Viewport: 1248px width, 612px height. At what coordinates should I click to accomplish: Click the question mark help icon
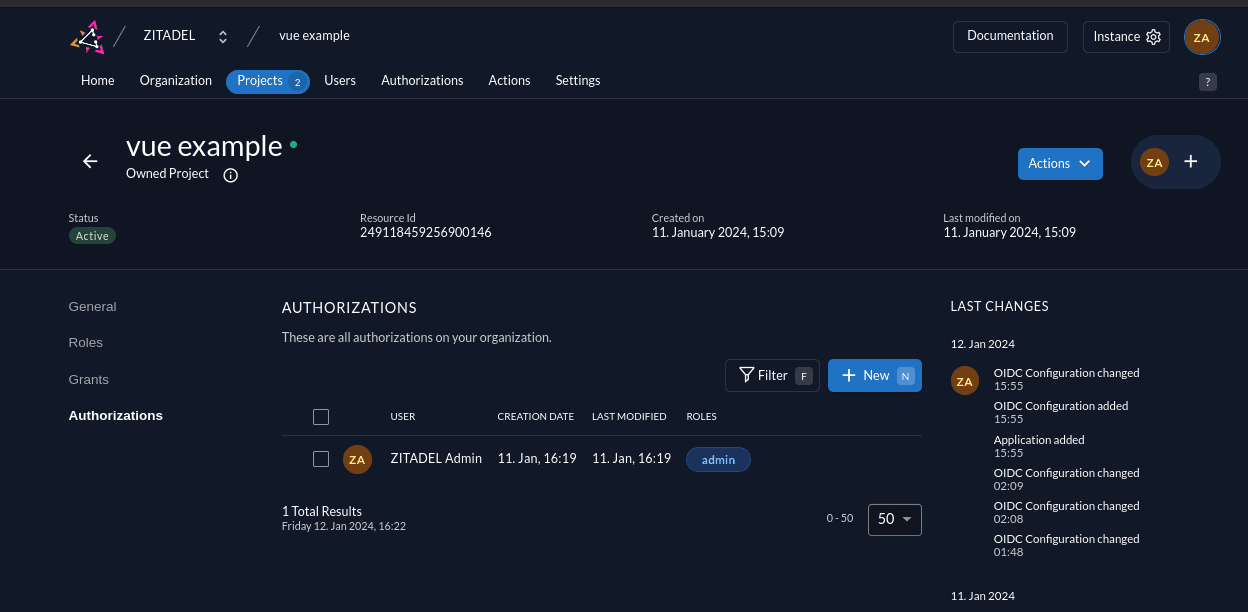pyautogui.click(x=1207, y=82)
